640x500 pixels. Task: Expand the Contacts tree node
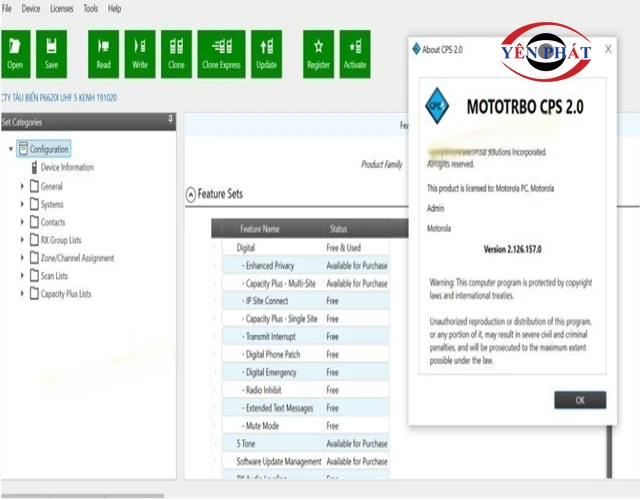(x=22, y=222)
